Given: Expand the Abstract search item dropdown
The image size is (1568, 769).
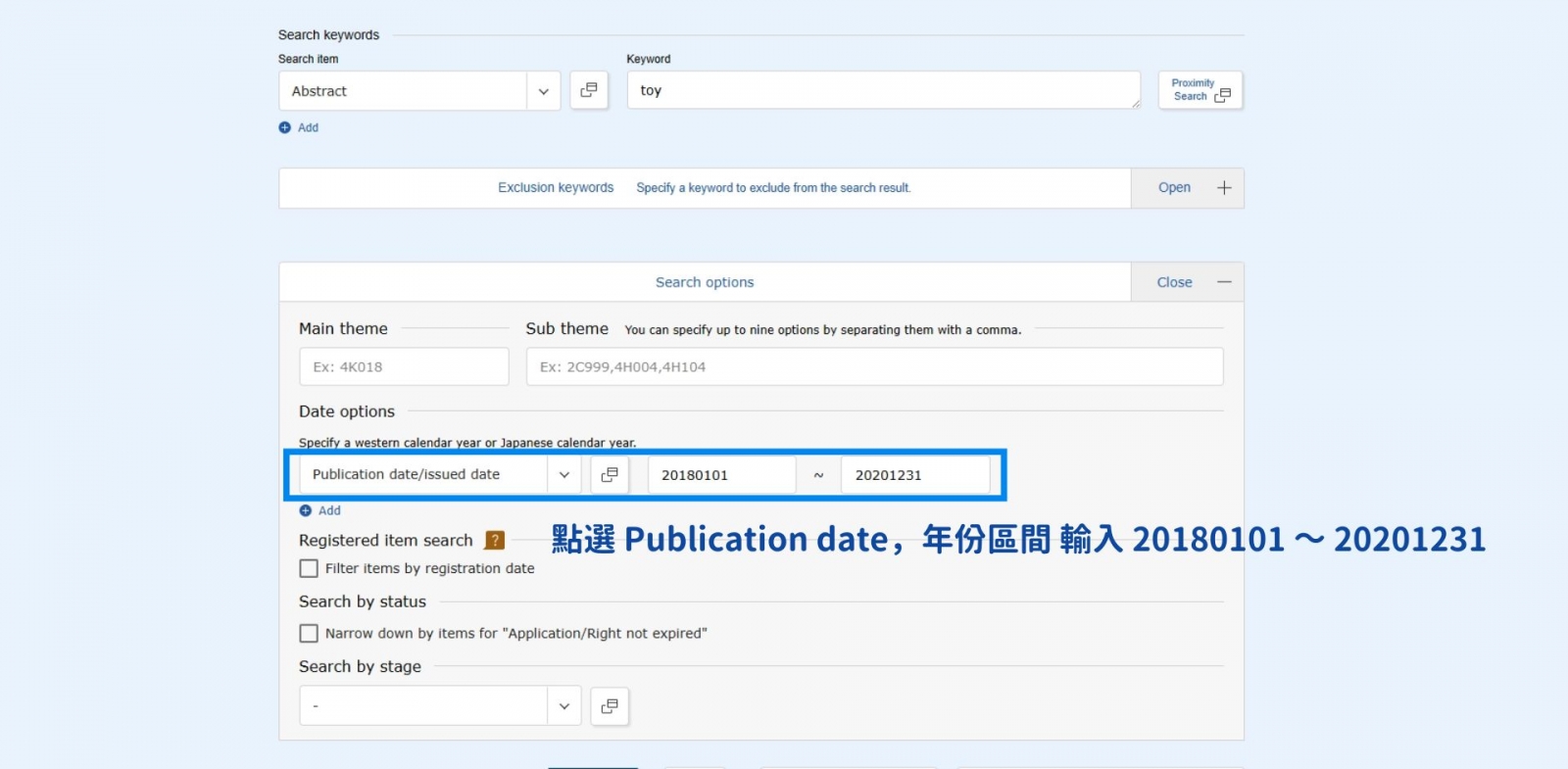Looking at the screenshot, I should (x=543, y=91).
